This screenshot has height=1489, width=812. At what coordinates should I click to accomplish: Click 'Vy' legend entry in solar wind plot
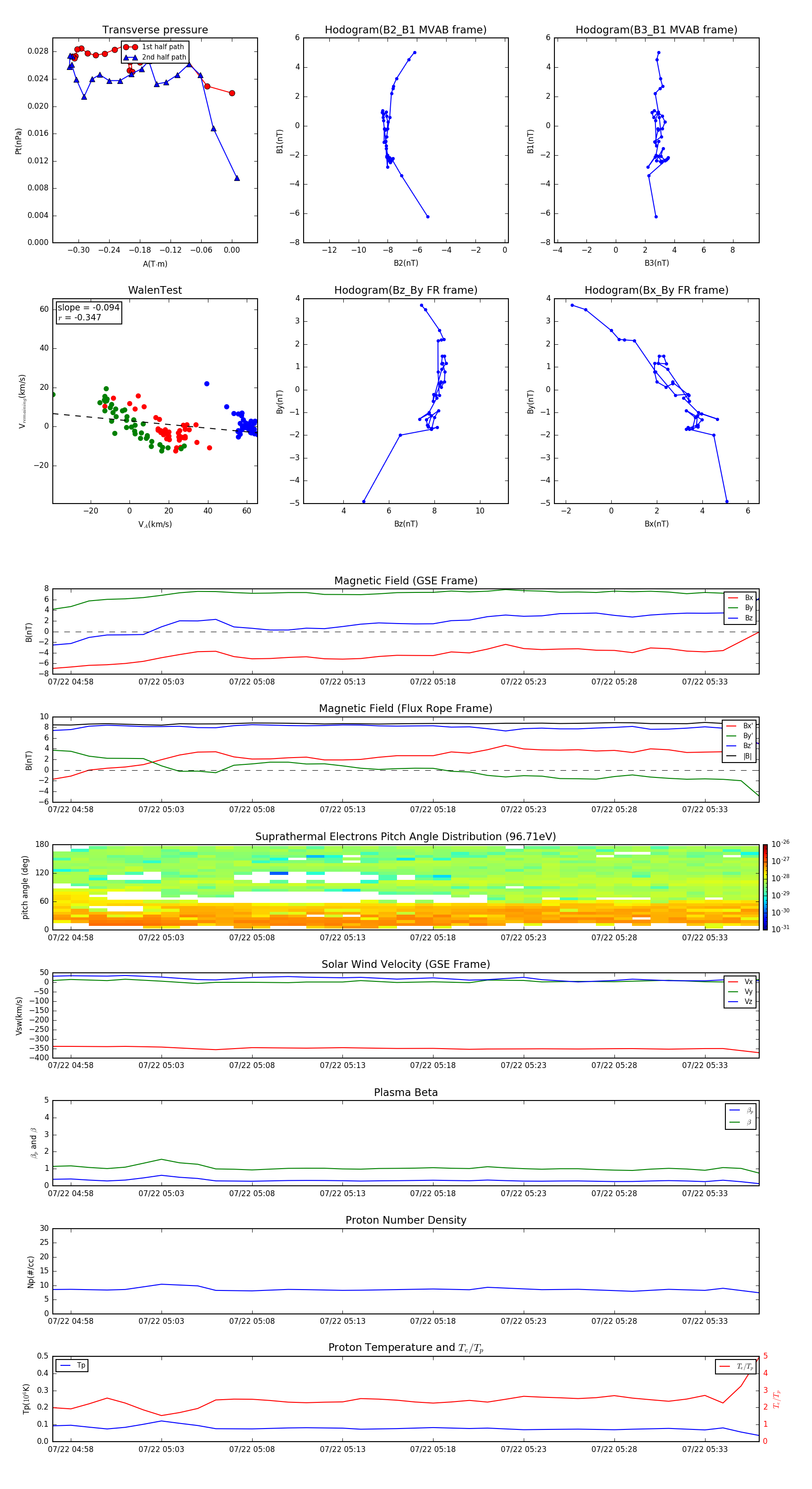pyautogui.click(x=740, y=992)
